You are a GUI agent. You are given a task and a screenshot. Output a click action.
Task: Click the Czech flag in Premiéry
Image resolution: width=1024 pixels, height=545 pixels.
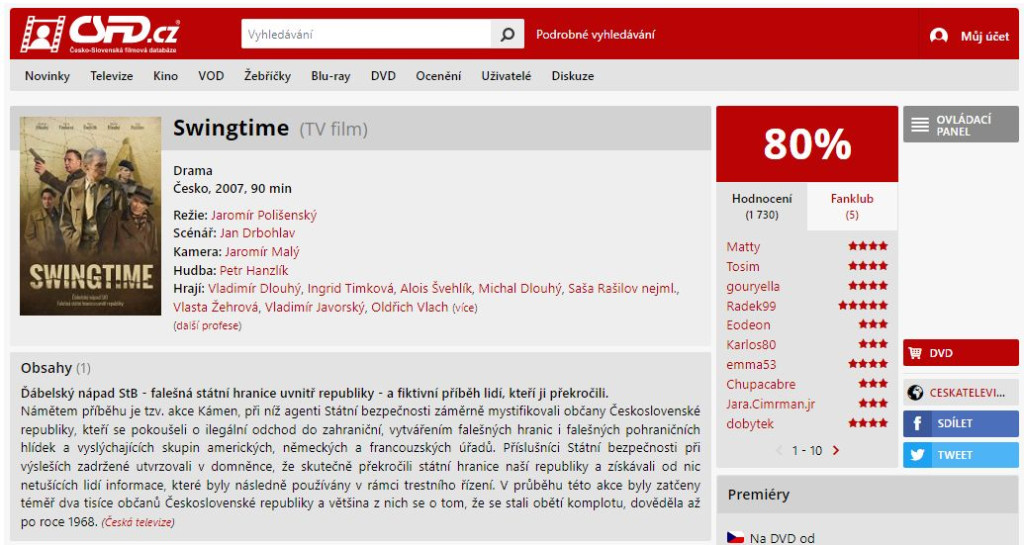pos(735,538)
